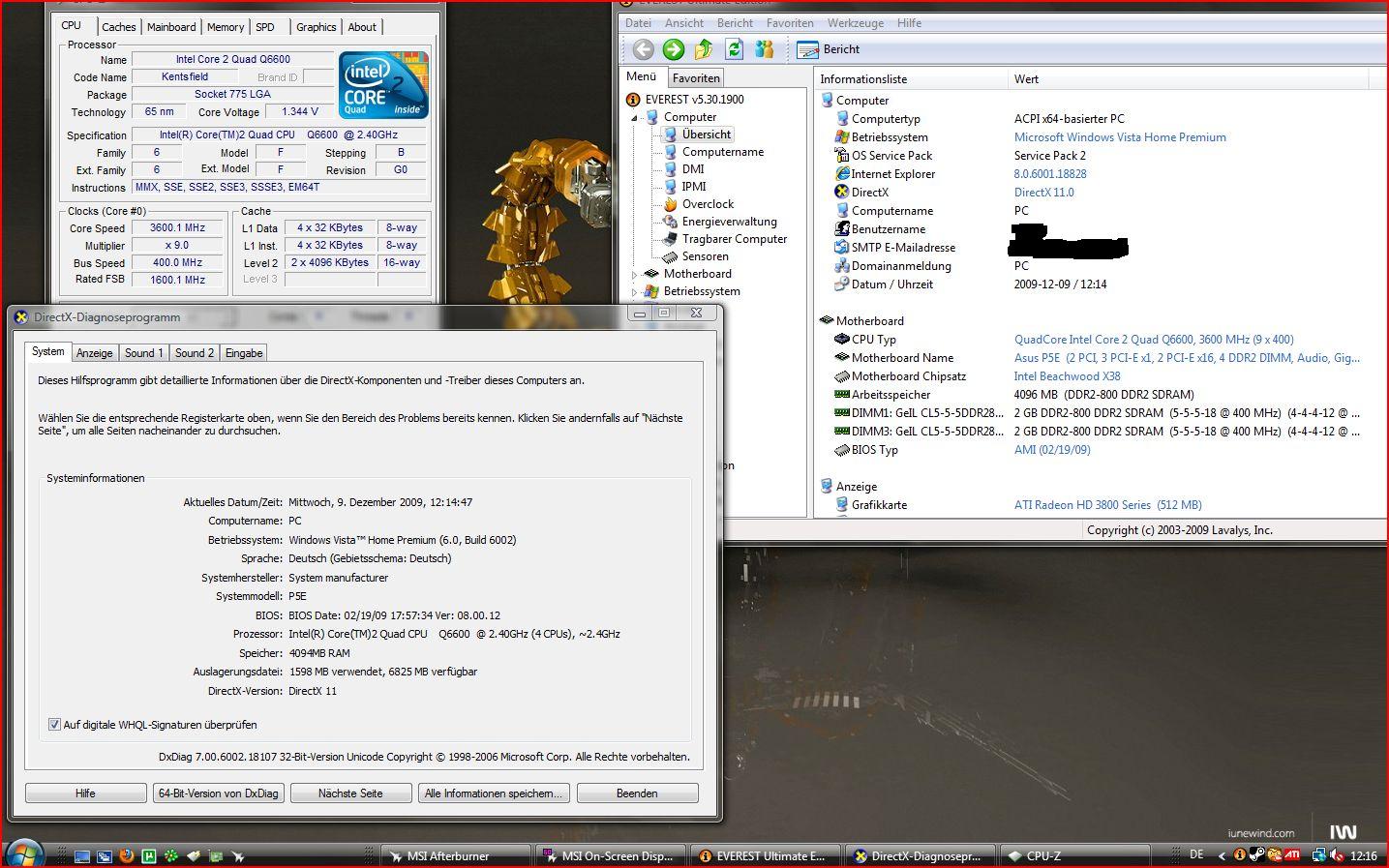This screenshot has width=1389, height=868.
Task: Open the Windows Start orb
Action: (24, 854)
